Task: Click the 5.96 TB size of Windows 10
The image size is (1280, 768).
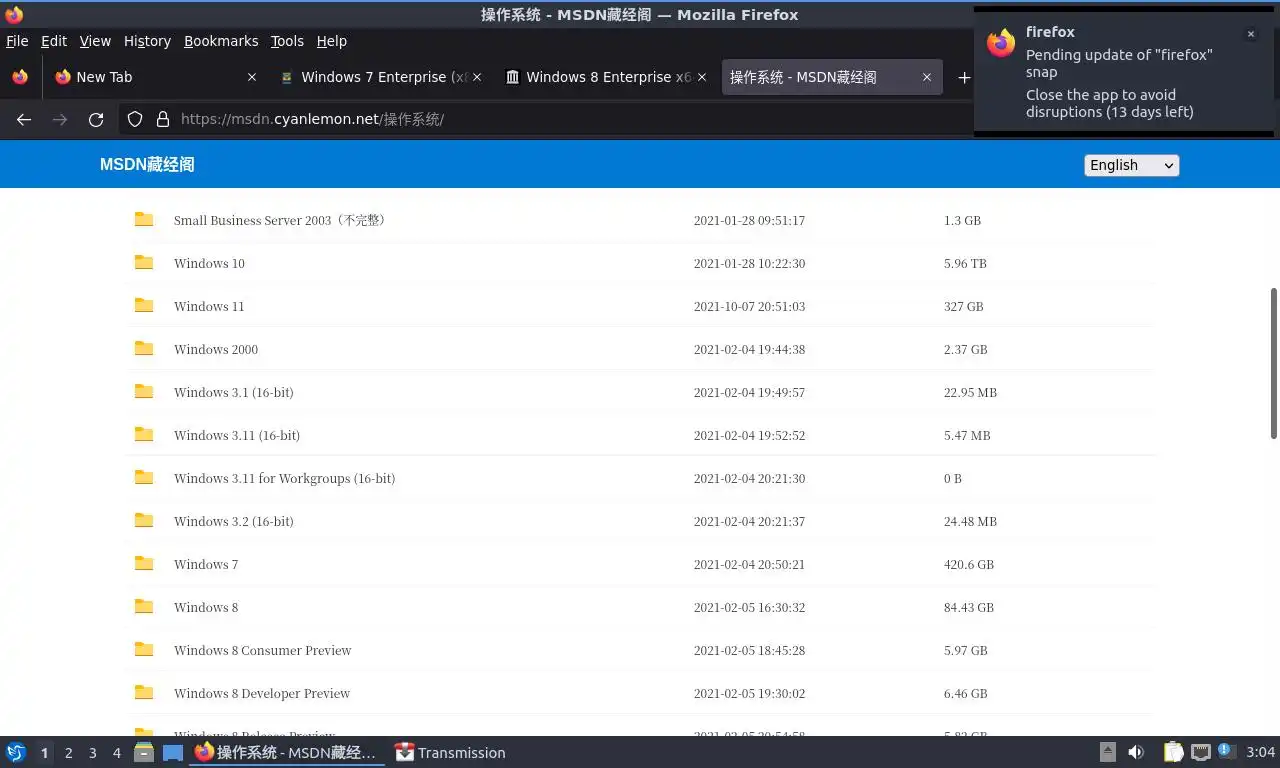Action: [965, 263]
